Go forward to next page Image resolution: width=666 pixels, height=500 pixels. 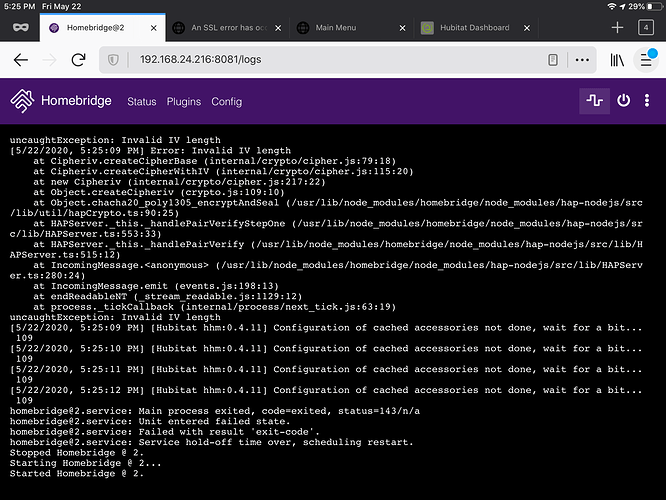coord(49,60)
